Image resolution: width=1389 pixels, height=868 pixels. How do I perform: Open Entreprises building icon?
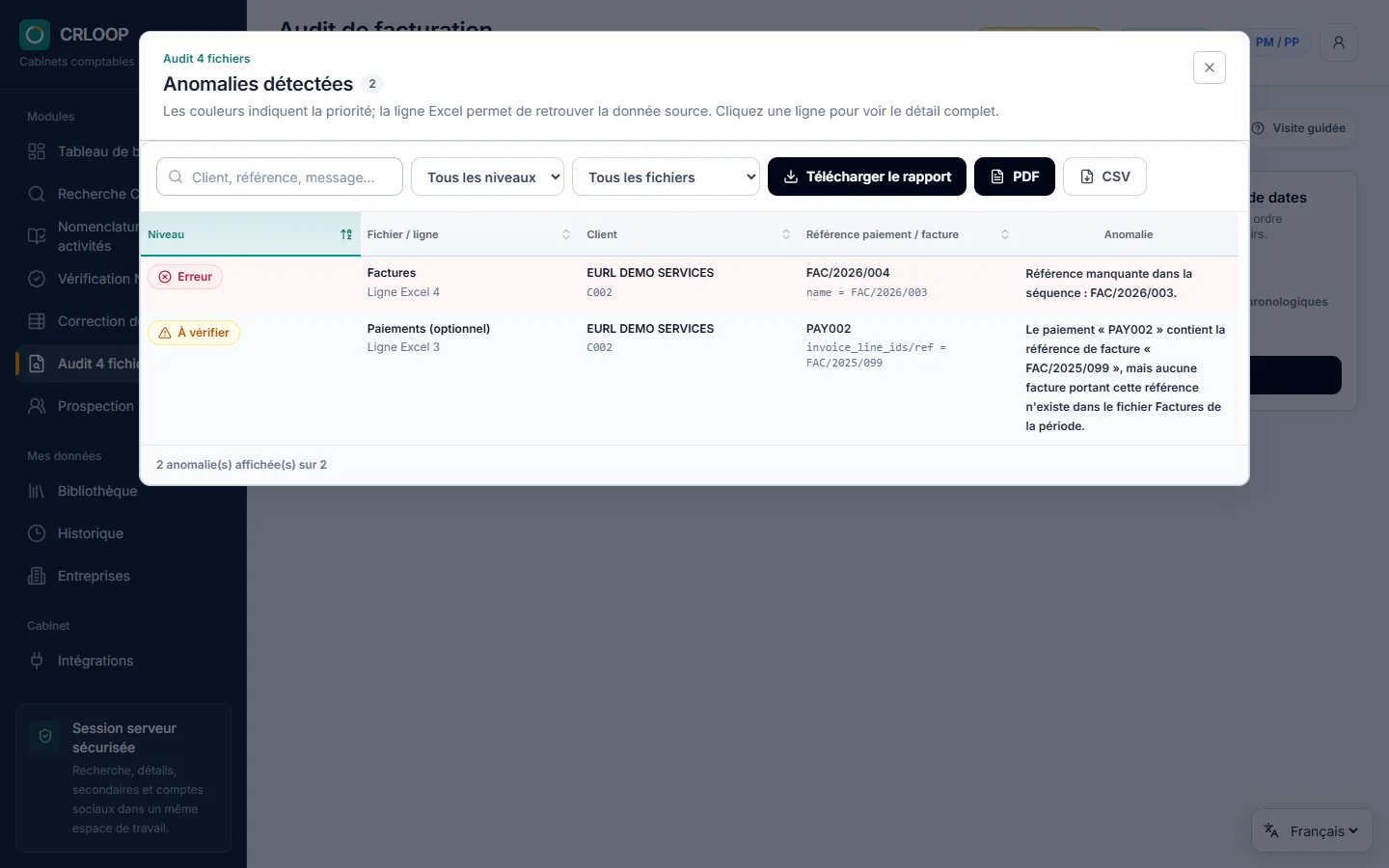point(37,576)
